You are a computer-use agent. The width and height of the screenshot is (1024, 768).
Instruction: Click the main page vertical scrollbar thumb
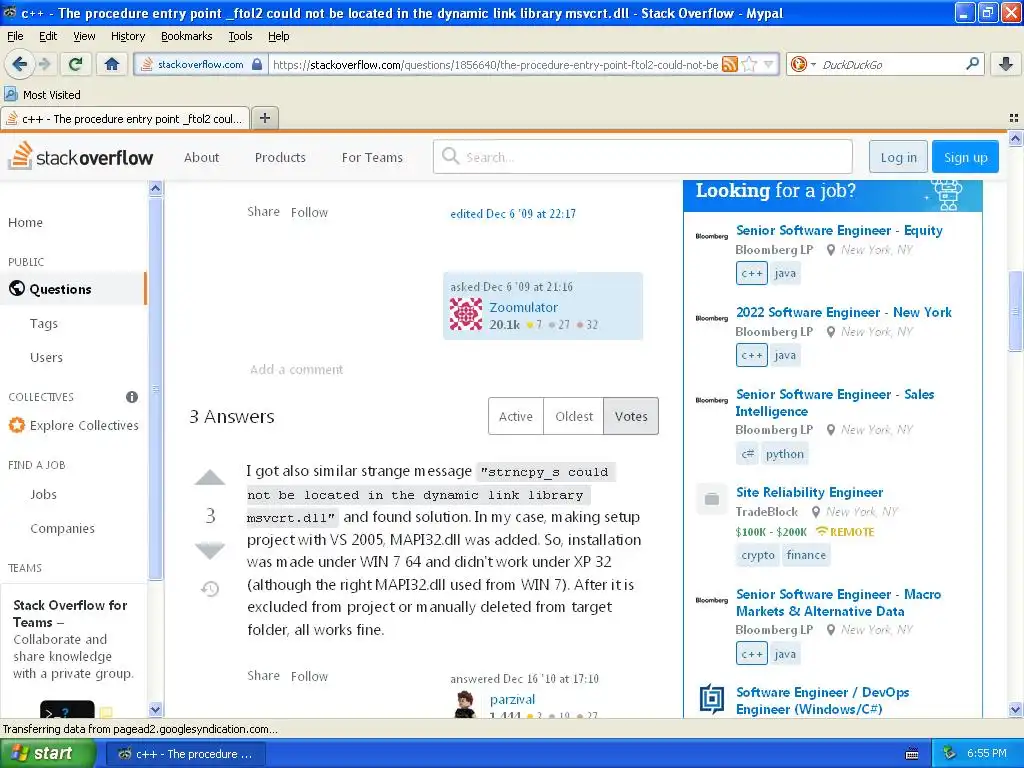[1015, 311]
